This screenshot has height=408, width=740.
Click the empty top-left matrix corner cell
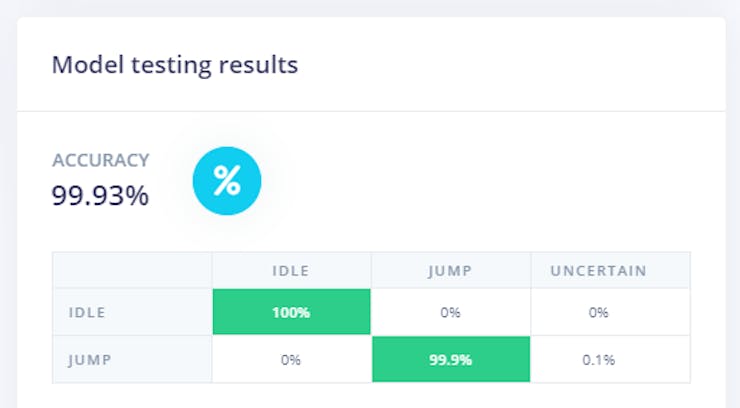132,270
